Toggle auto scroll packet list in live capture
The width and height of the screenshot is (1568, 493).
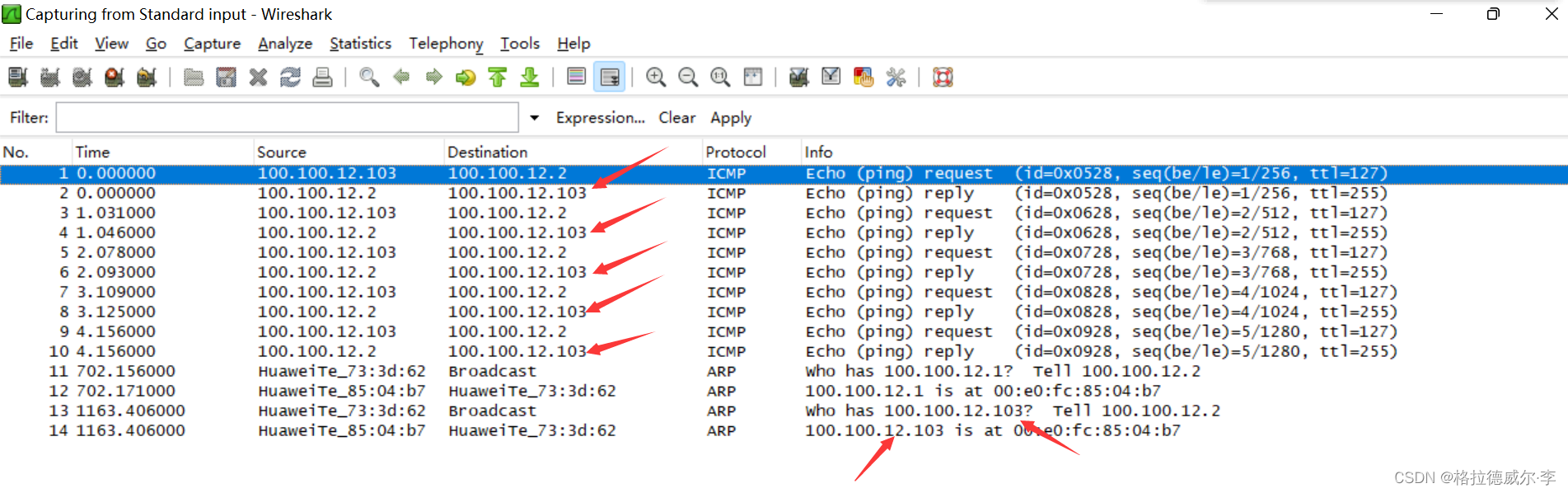coord(609,77)
